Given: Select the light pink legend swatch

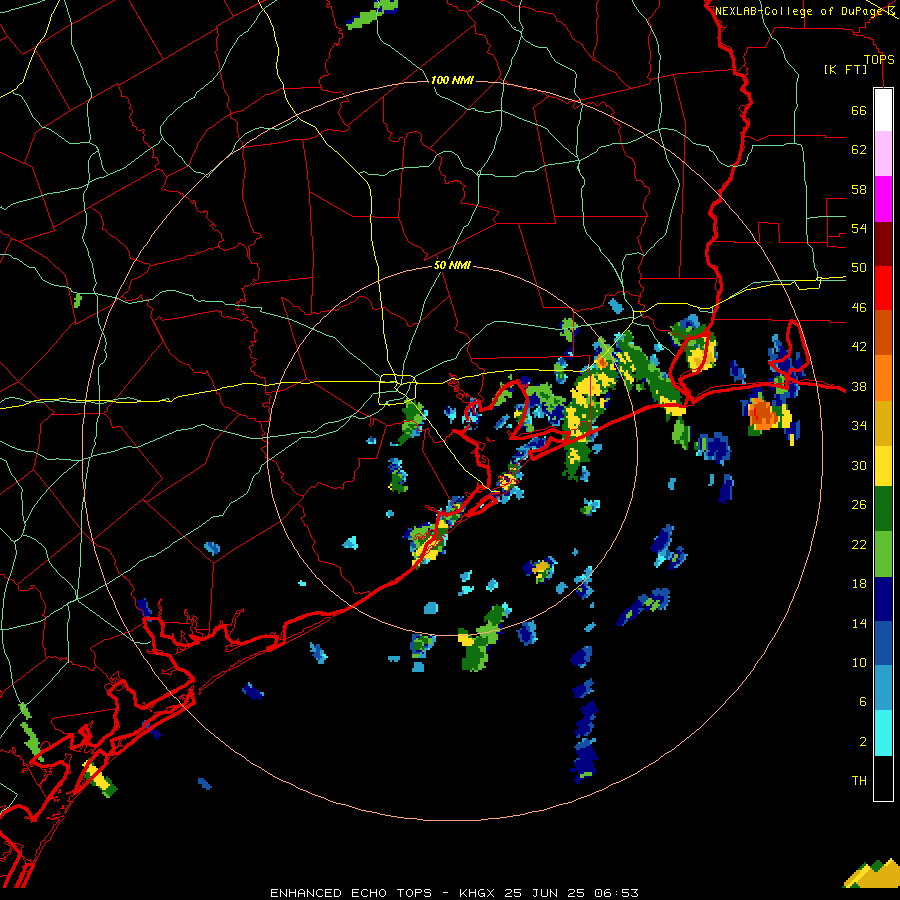Looking at the screenshot, I should (883, 153).
